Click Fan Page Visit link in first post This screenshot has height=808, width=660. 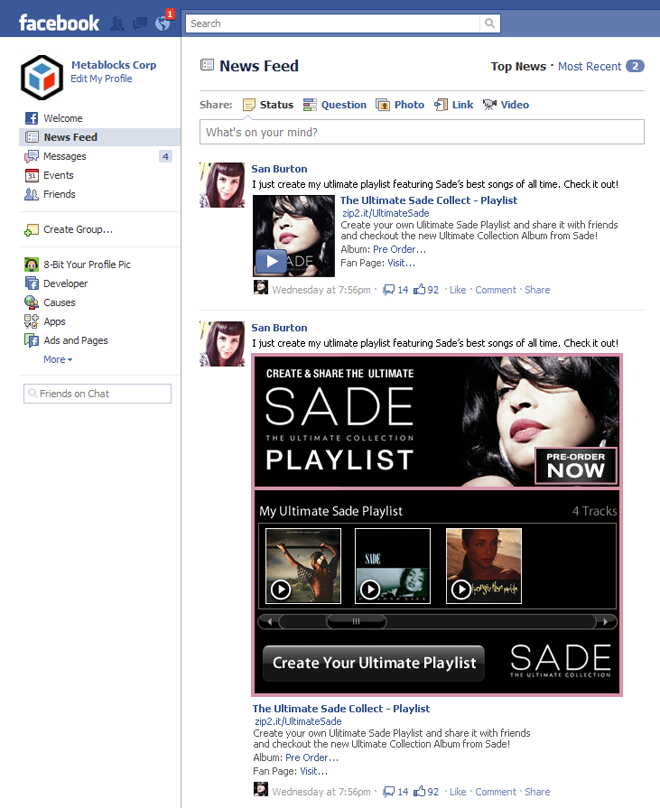pos(401,263)
